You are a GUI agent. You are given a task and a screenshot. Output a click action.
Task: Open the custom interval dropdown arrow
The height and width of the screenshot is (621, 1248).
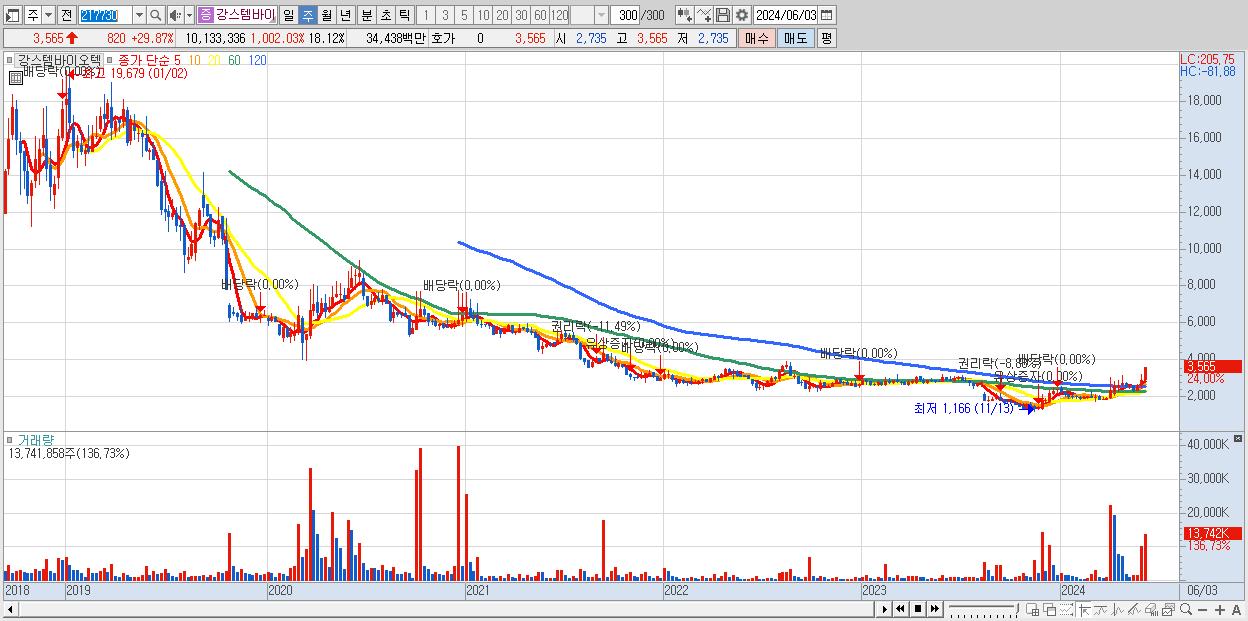pos(601,15)
